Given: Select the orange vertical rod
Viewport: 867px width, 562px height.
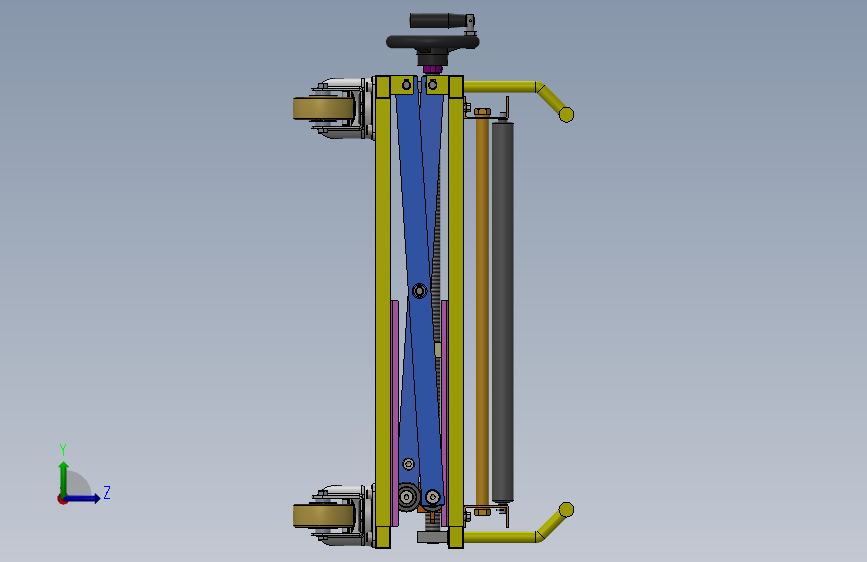Looking at the screenshot, I should [482, 311].
